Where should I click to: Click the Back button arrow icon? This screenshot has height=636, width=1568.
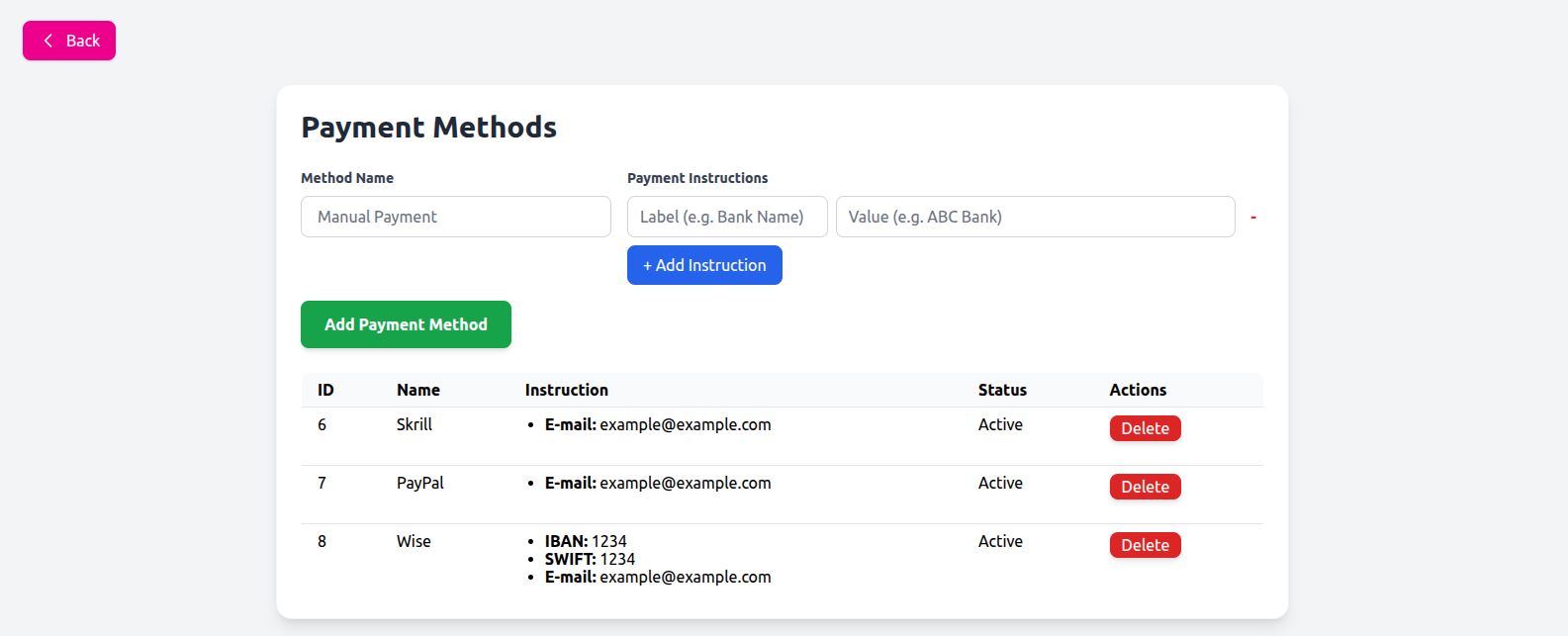pos(47,41)
